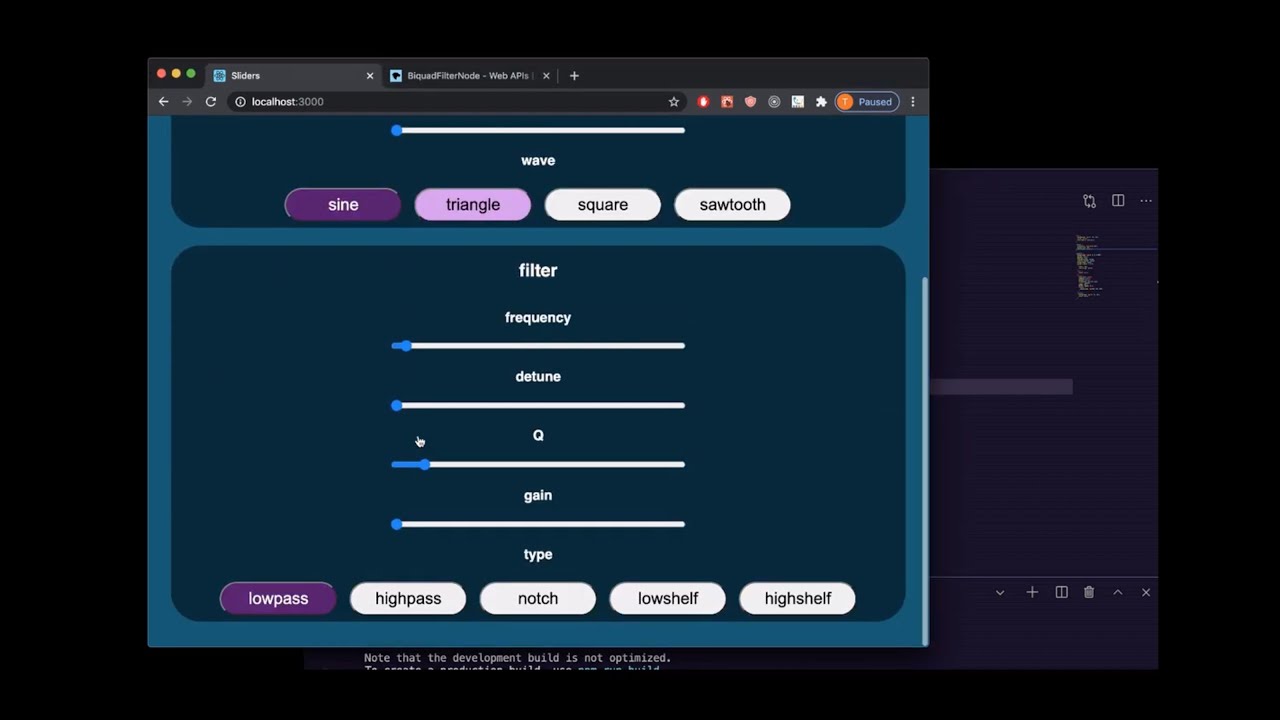
Task: Click the filter frequency slider track
Action: (x=538, y=346)
